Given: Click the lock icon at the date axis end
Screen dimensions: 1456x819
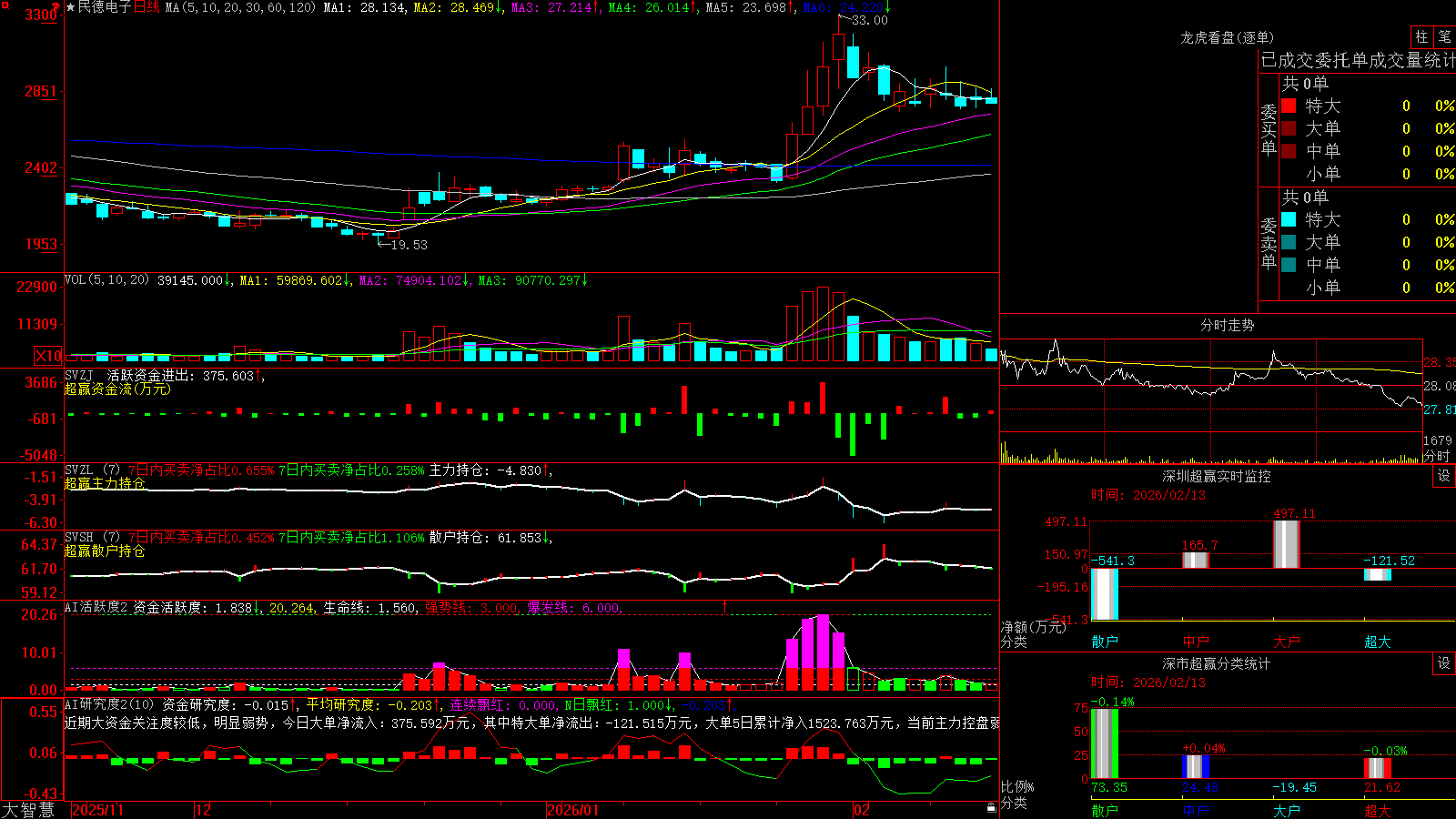Looking at the screenshot, I should coord(991,808).
